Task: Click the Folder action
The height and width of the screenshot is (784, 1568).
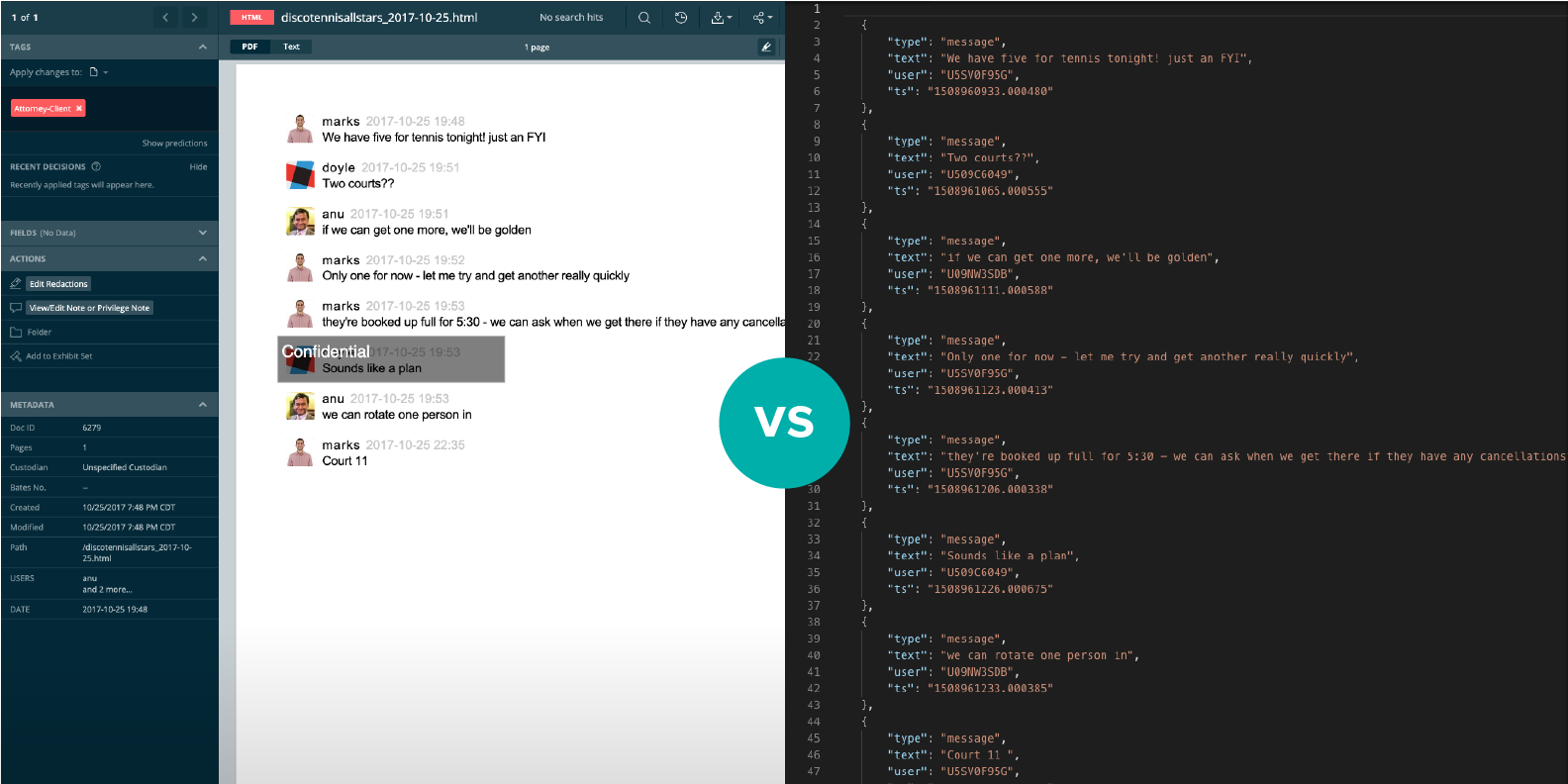Action: [x=39, y=332]
